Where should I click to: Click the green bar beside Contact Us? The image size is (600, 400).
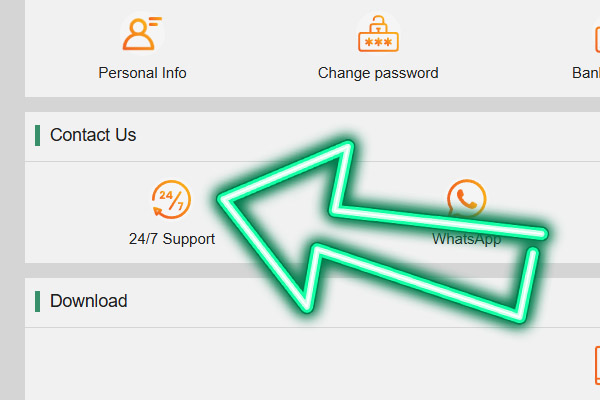pyautogui.click(x=38, y=135)
